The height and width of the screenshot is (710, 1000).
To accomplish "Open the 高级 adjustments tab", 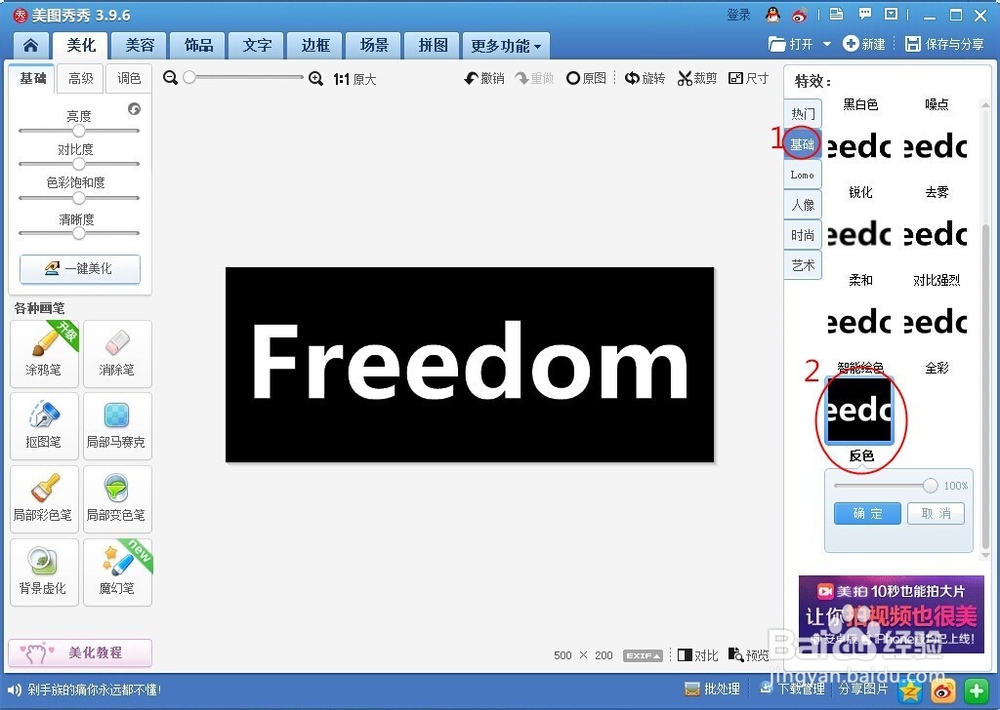I will pos(81,78).
